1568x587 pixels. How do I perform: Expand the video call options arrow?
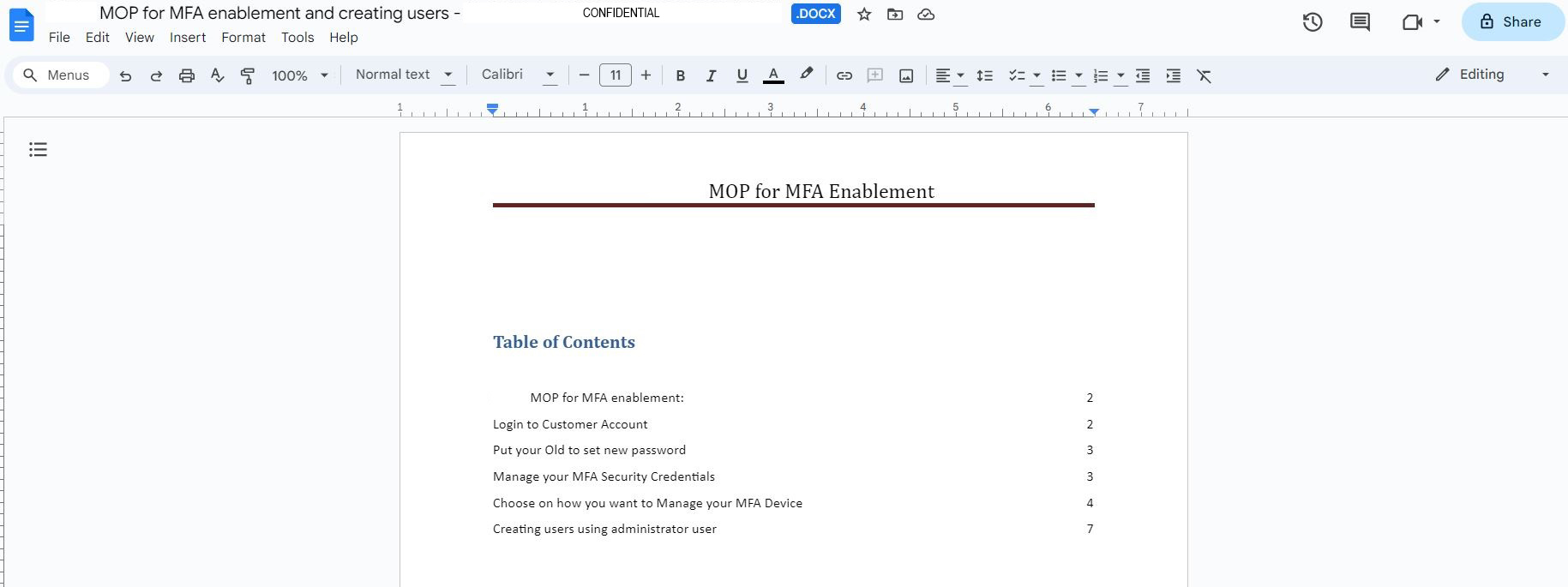(x=1437, y=22)
